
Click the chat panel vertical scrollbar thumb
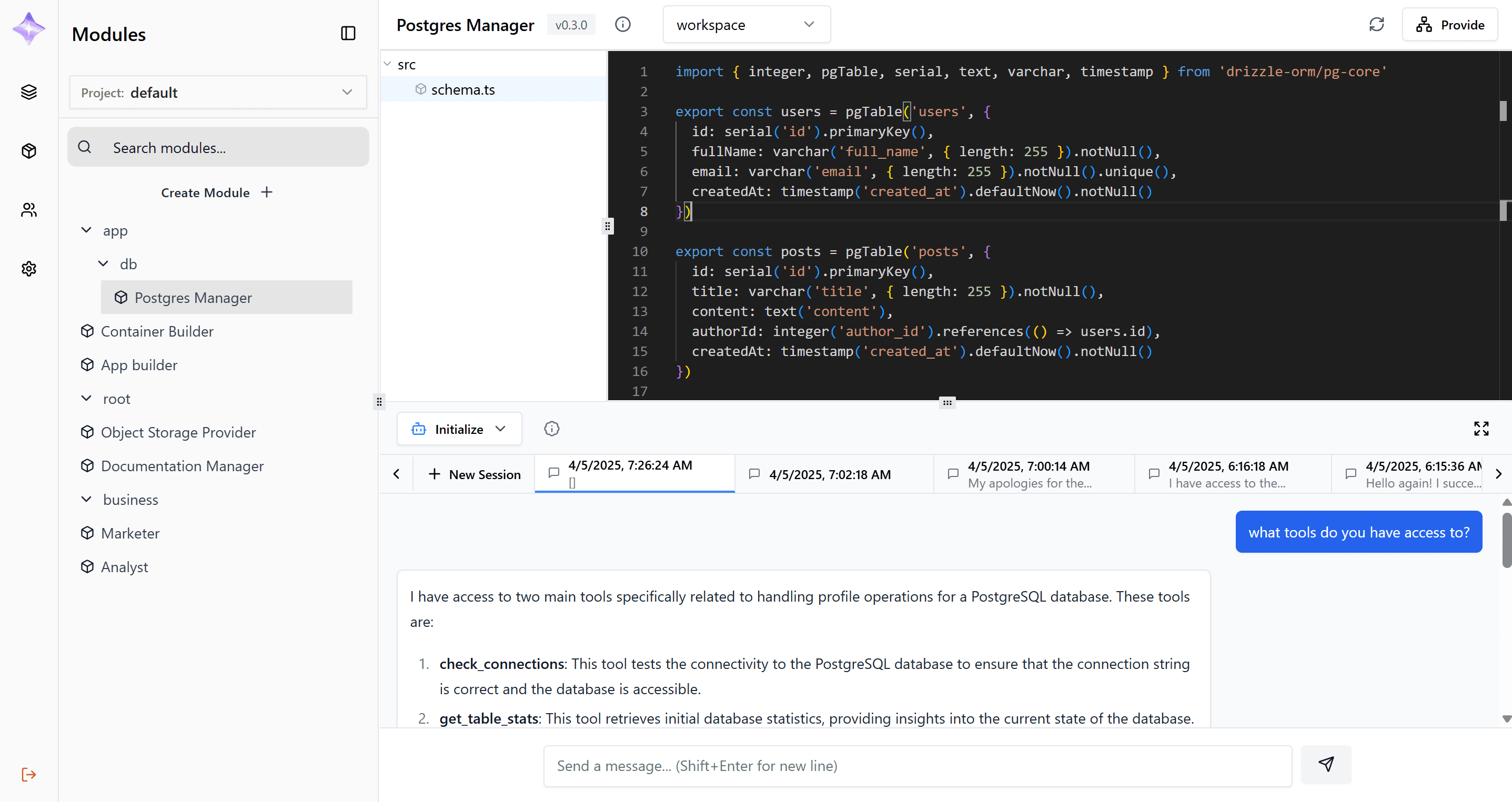(1506, 540)
